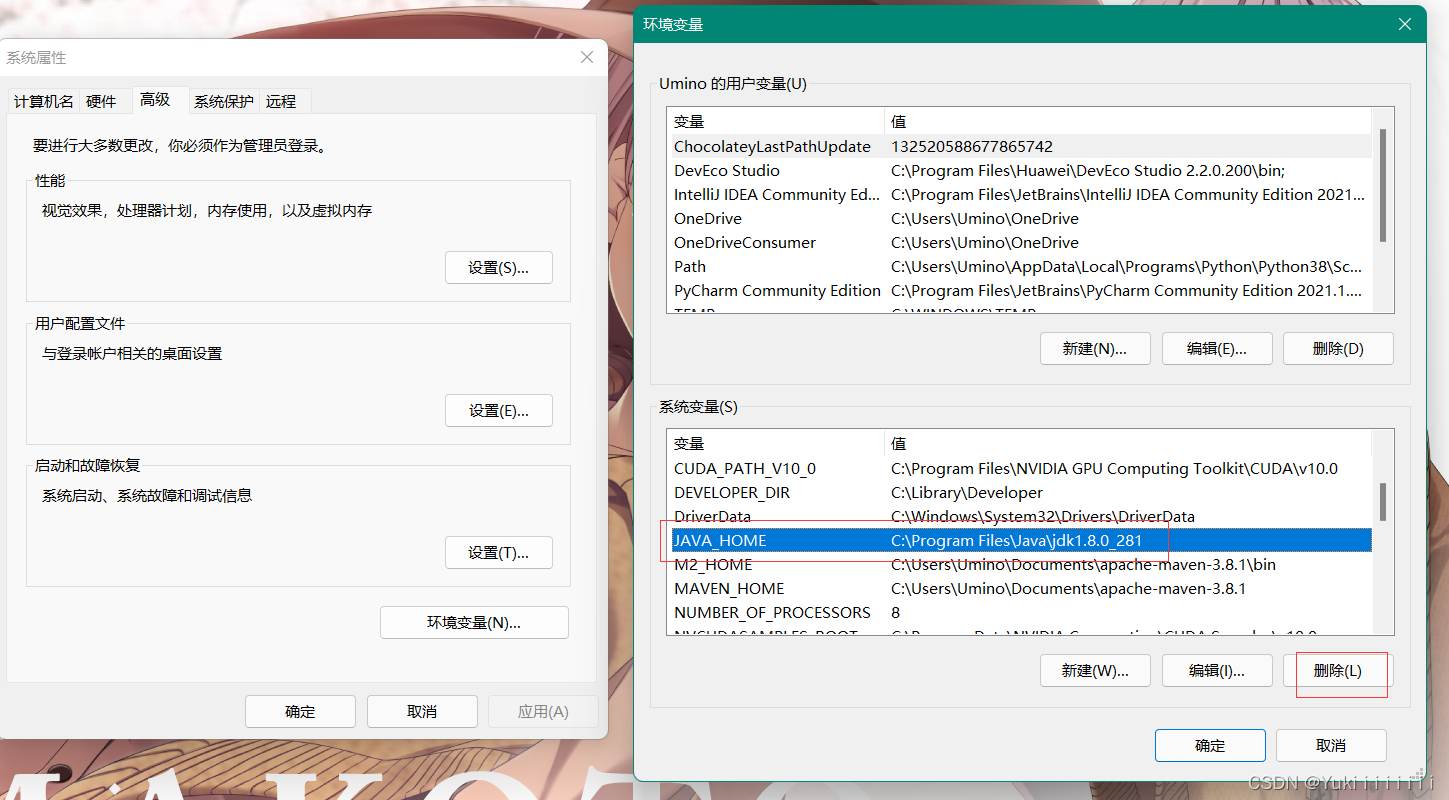Click user variables 值 column header
1449x800 pixels.
click(1128, 121)
